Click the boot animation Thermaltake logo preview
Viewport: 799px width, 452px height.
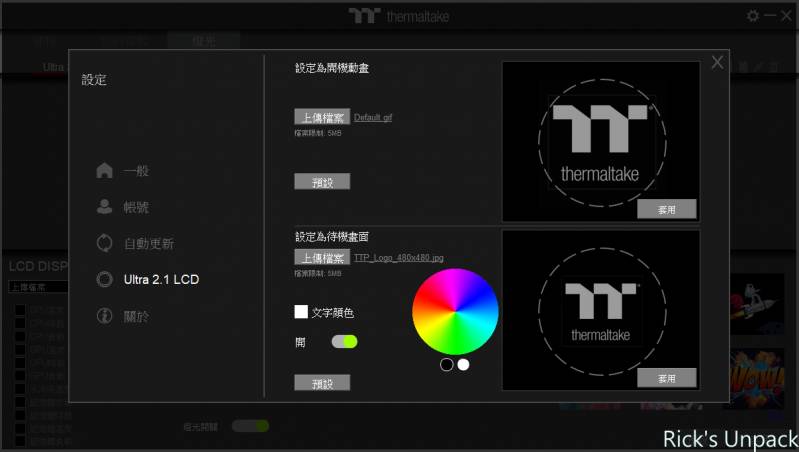tap(601, 142)
